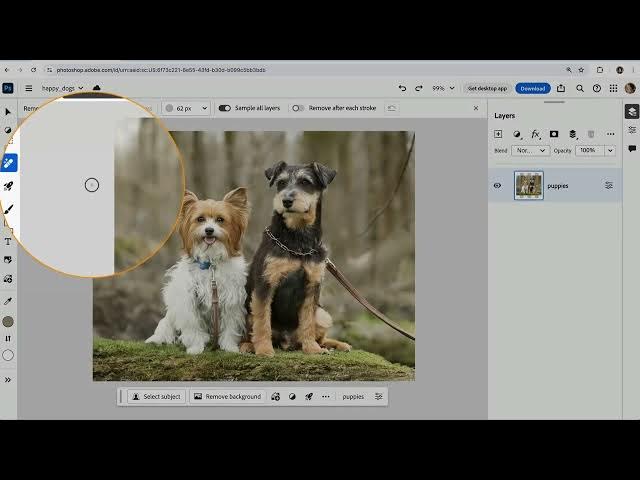Screen dimensions: 640x480
Task: Open the Blend mode dropdown
Action: coord(530,151)
